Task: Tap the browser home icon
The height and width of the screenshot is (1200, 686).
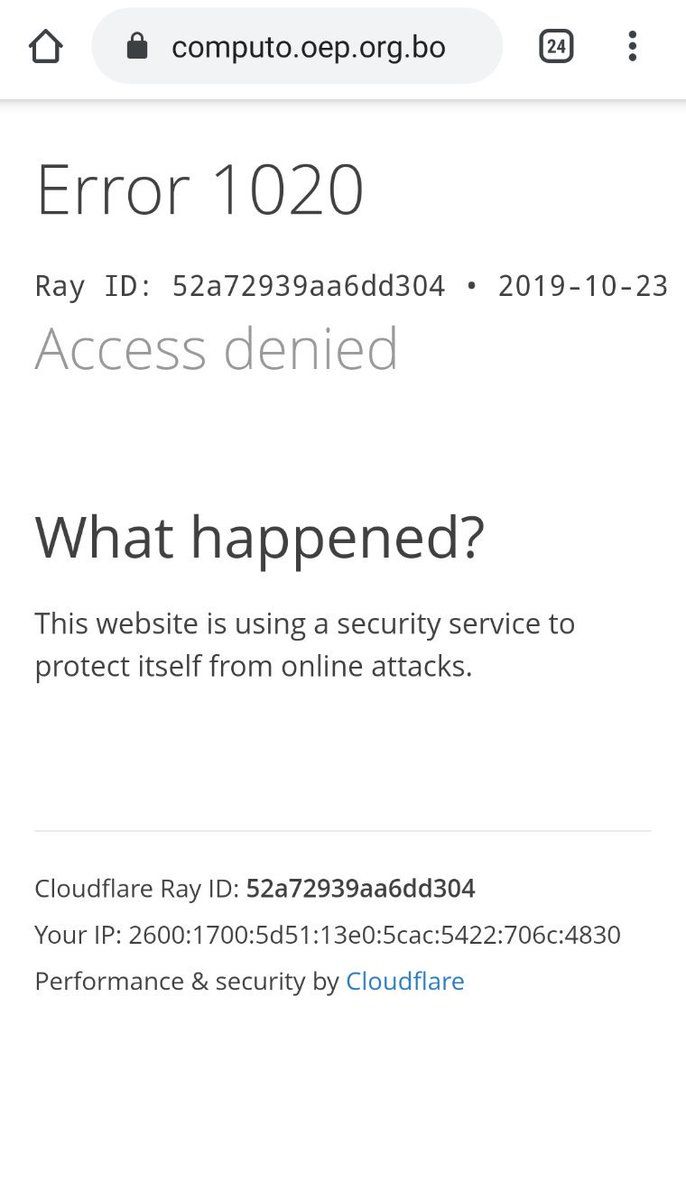Action: 46,46
